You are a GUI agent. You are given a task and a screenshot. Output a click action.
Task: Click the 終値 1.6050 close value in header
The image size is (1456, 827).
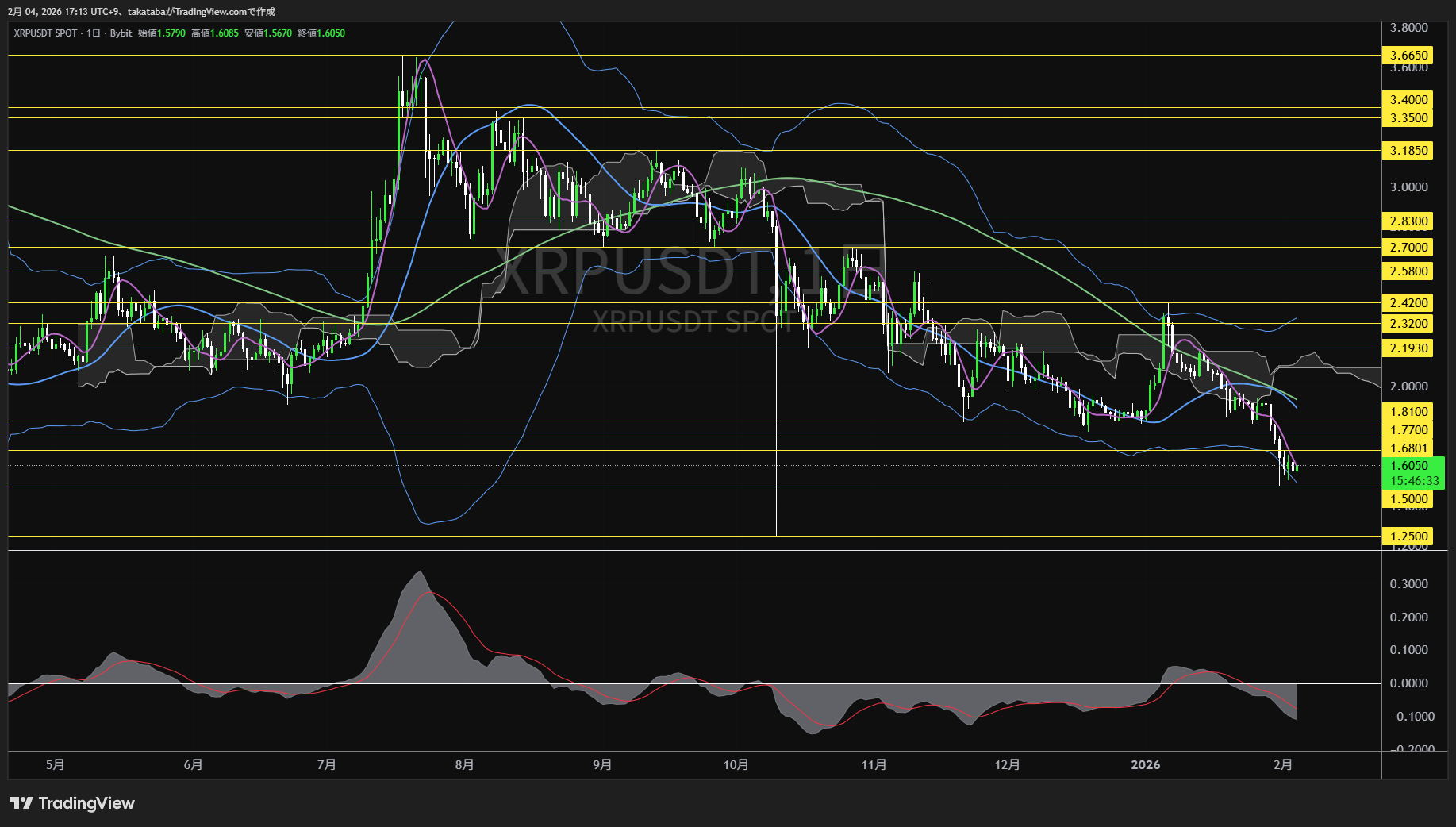point(321,33)
